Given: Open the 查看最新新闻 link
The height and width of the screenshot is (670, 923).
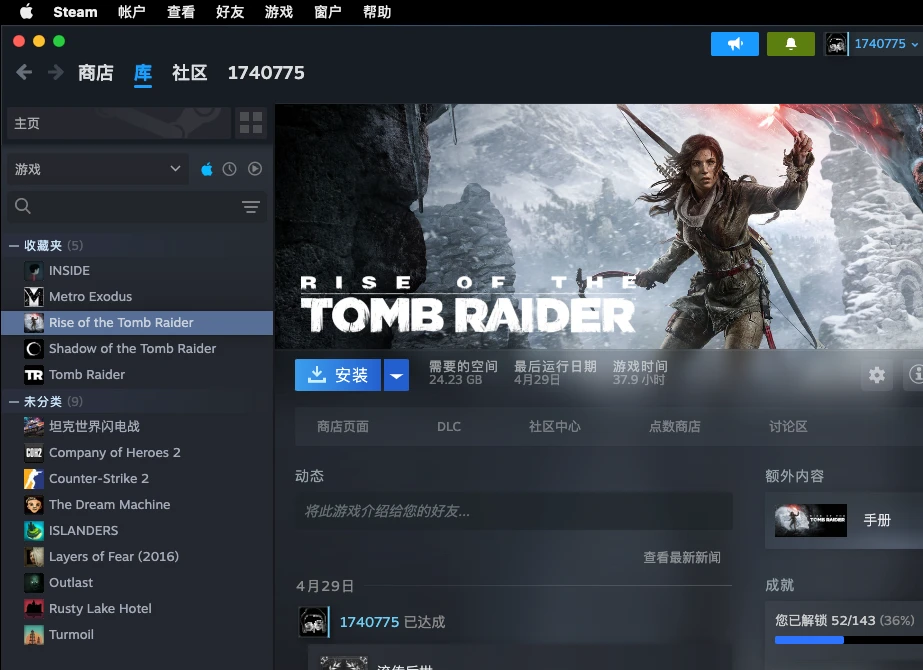Looking at the screenshot, I should [x=681, y=557].
